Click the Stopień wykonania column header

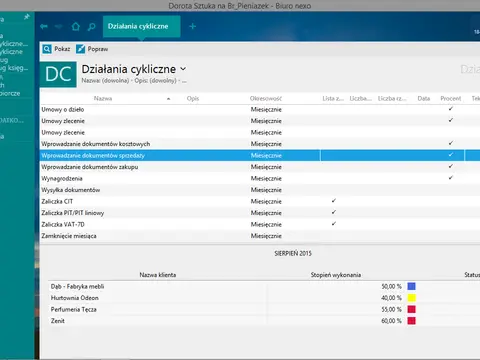336,275
